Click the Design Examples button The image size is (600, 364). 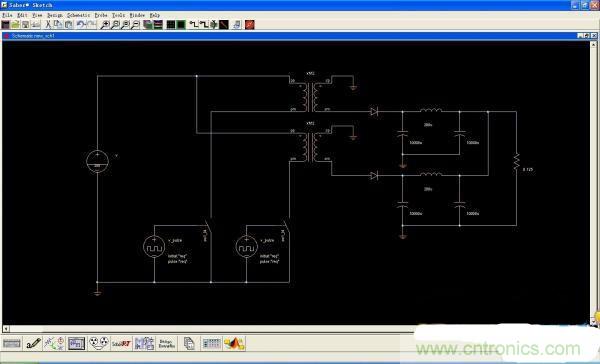[166, 344]
